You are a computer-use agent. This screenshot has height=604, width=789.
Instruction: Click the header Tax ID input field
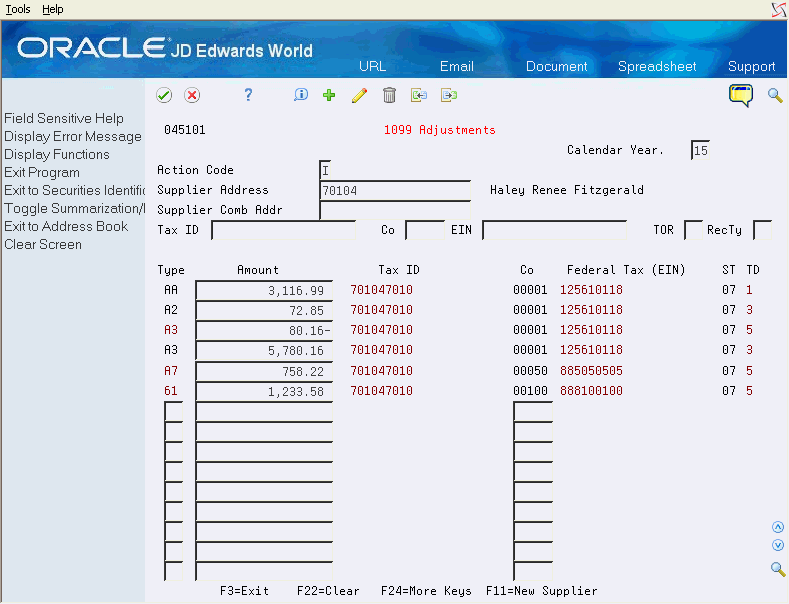coord(283,231)
